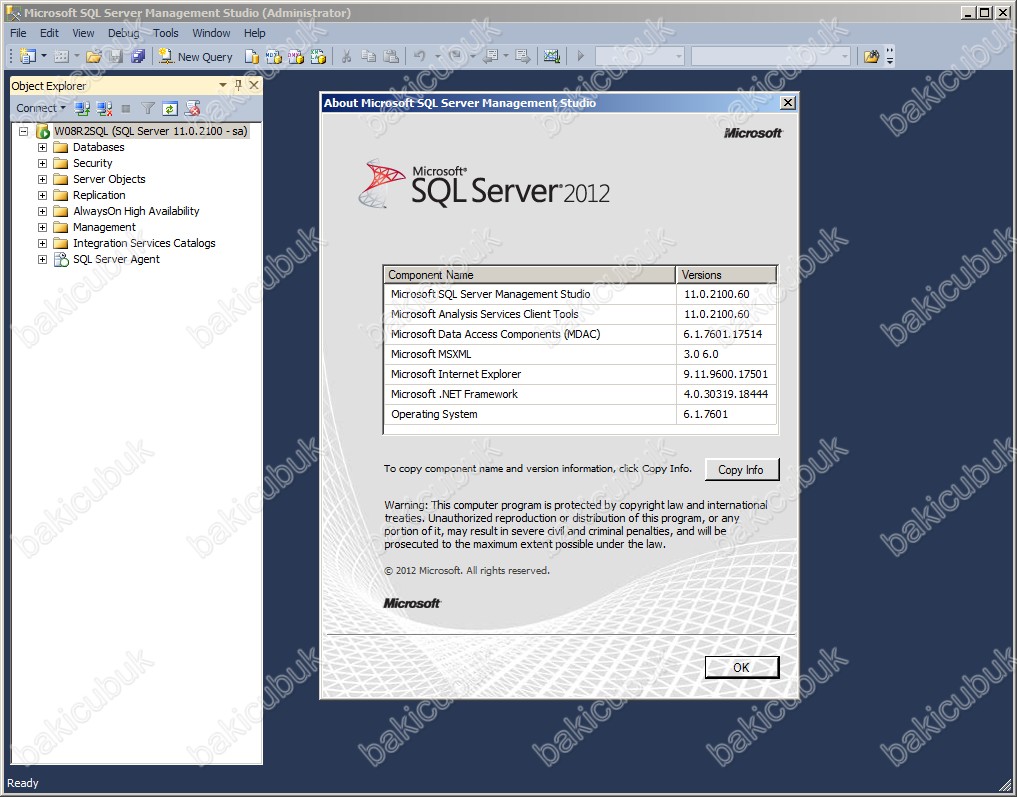The image size is (1017, 797).
Task: Open the Edit menu
Action: click(x=49, y=33)
